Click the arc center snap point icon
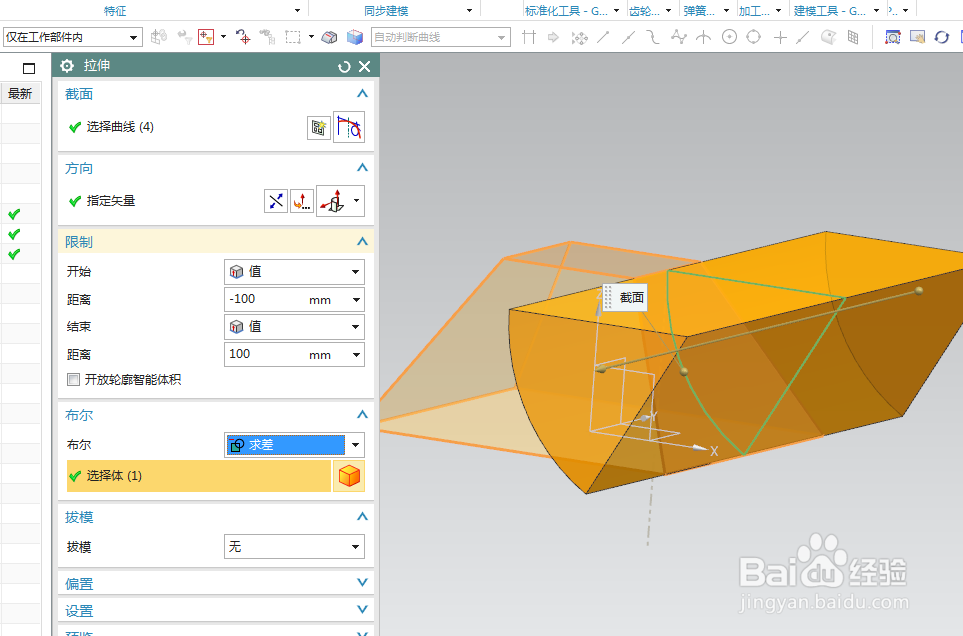963x636 pixels. point(729,37)
